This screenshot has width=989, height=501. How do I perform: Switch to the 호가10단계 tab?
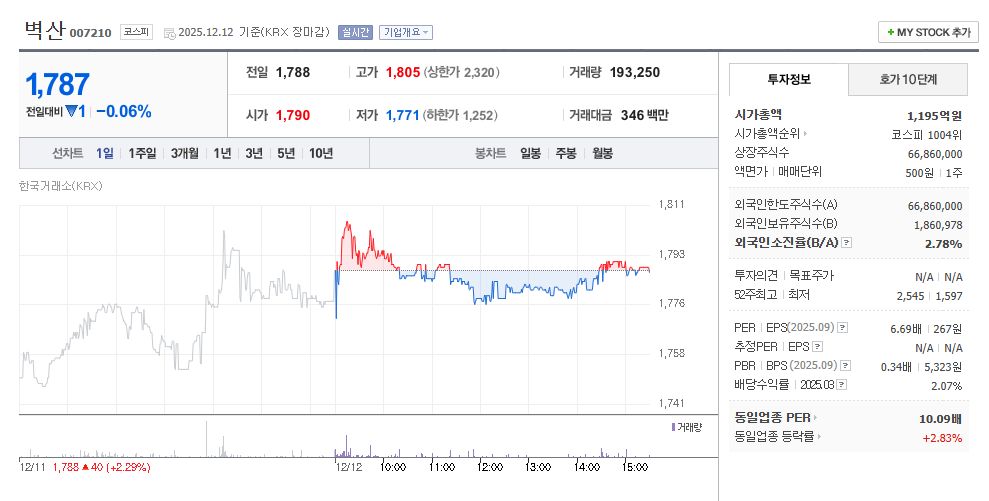click(x=908, y=80)
